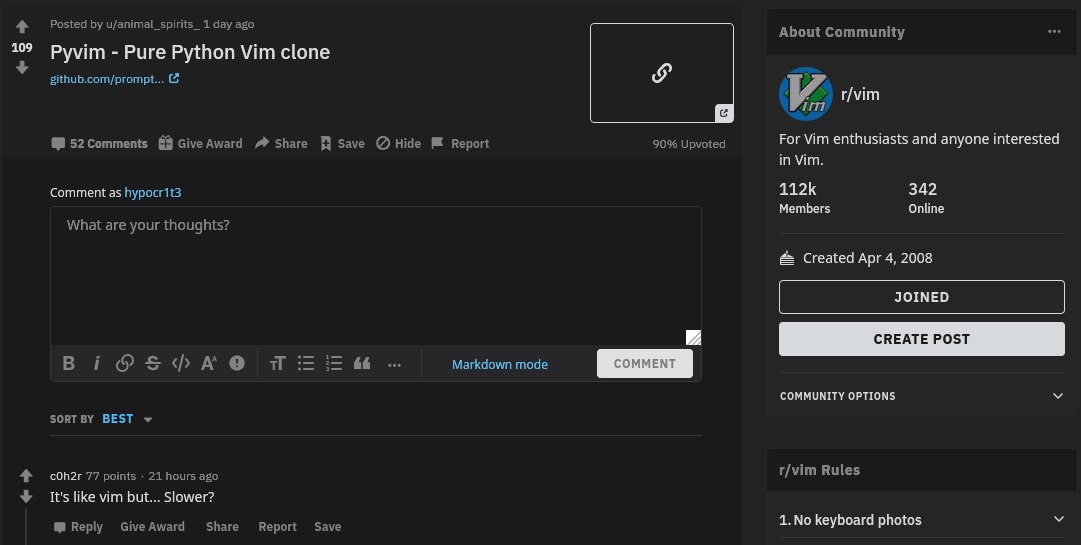Click Create Post button
Screen dimensions: 1081x545
[922, 339]
